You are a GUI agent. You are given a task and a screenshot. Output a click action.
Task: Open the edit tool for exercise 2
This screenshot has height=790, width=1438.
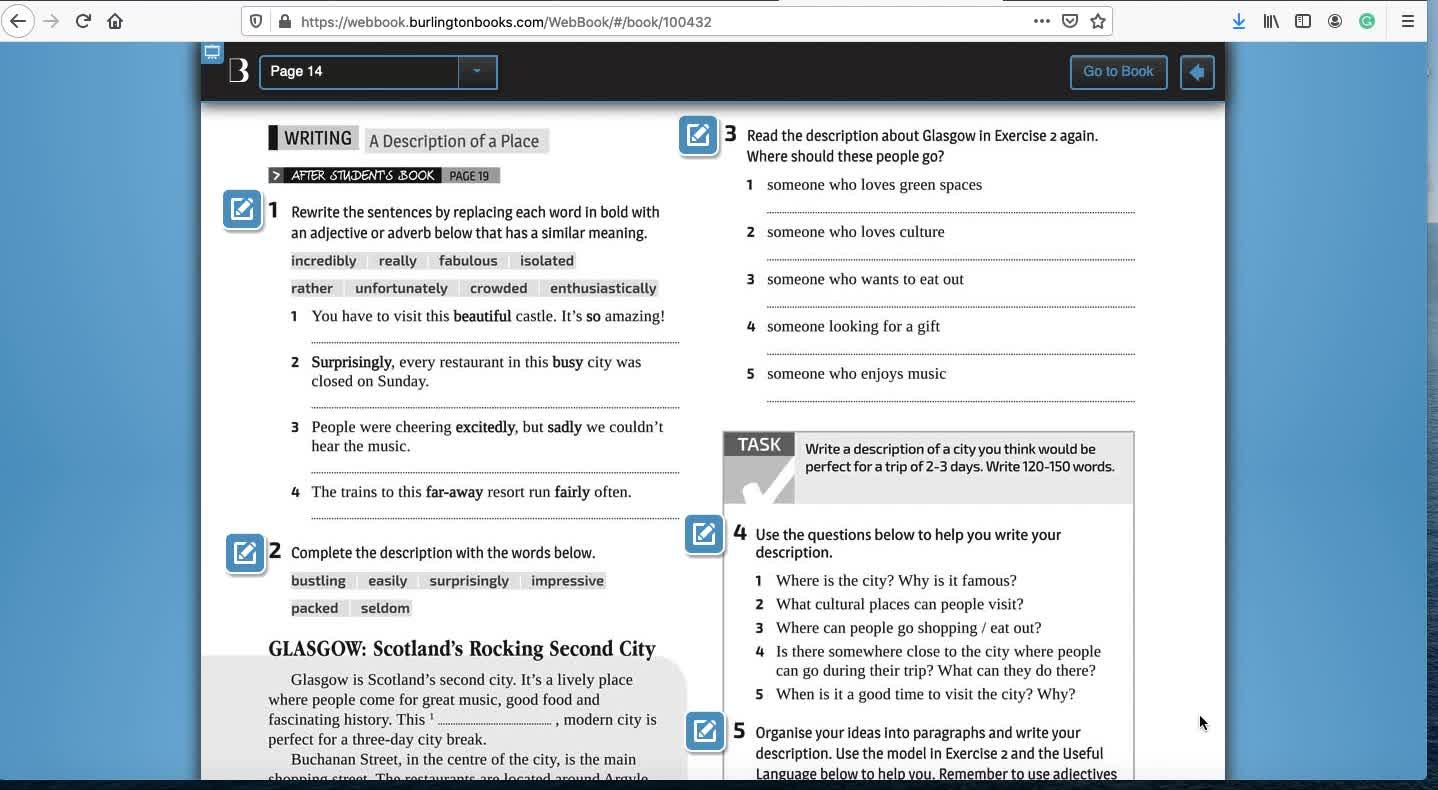(x=245, y=553)
